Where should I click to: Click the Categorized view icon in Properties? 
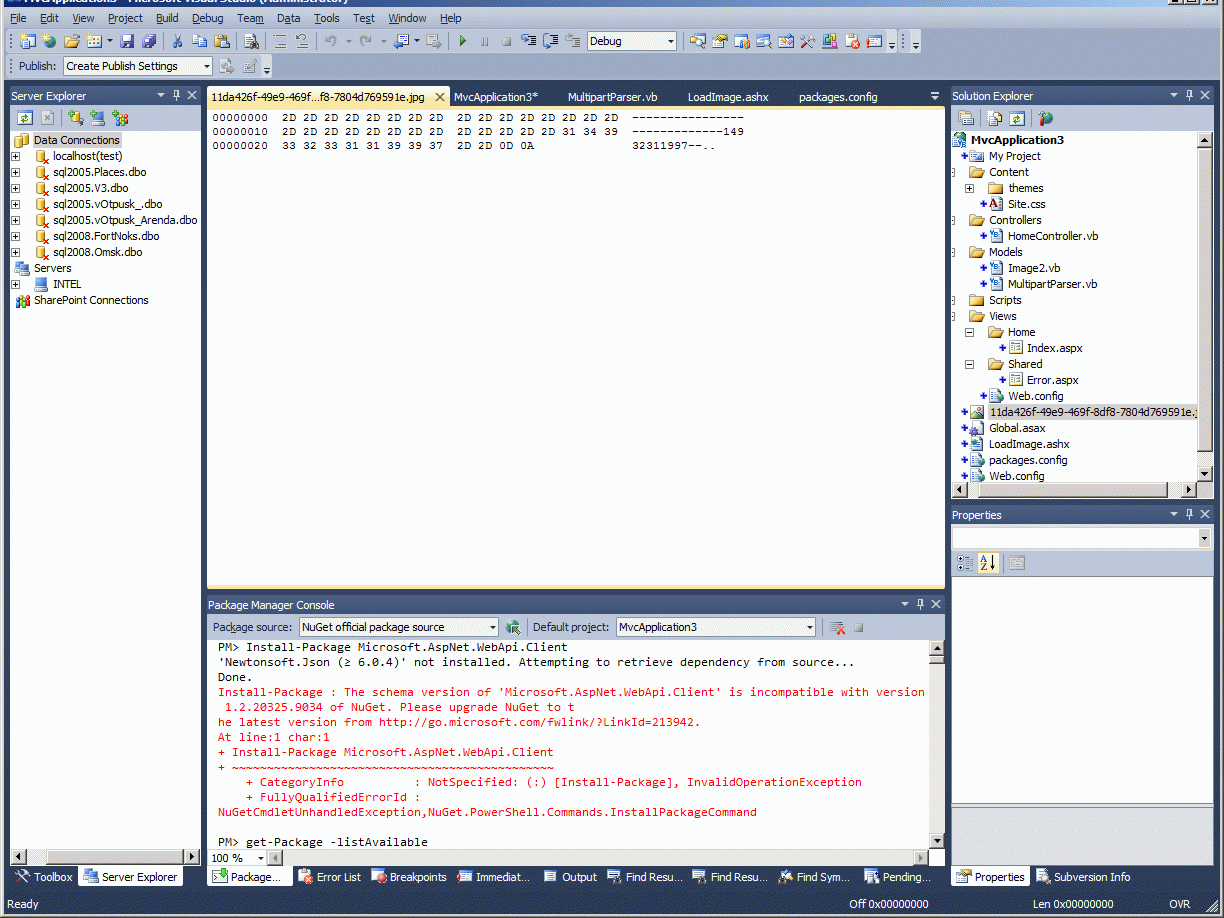tap(965, 563)
